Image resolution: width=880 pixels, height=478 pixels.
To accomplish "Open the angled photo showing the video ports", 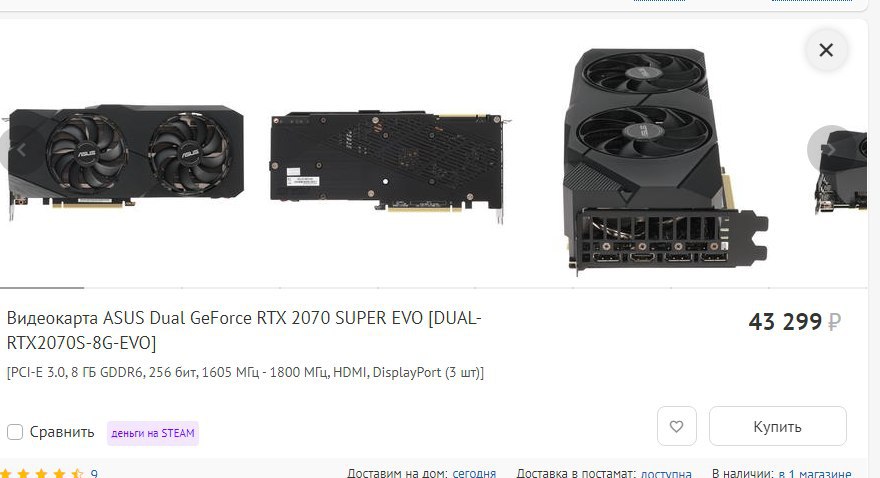I will pyautogui.click(x=665, y=160).
